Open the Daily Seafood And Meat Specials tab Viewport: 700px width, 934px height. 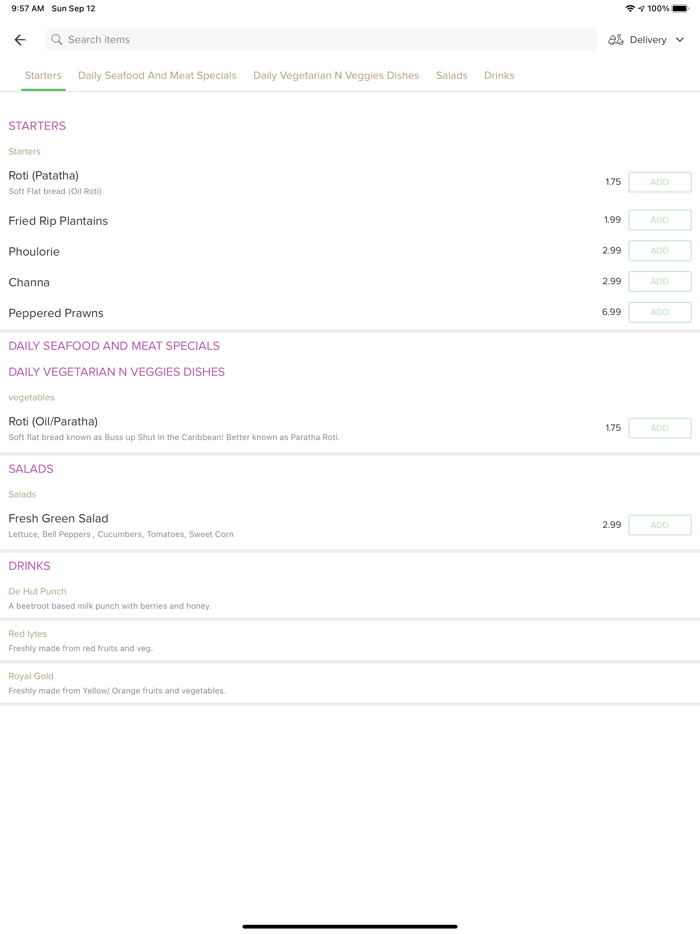pyautogui.click(x=157, y=76)
